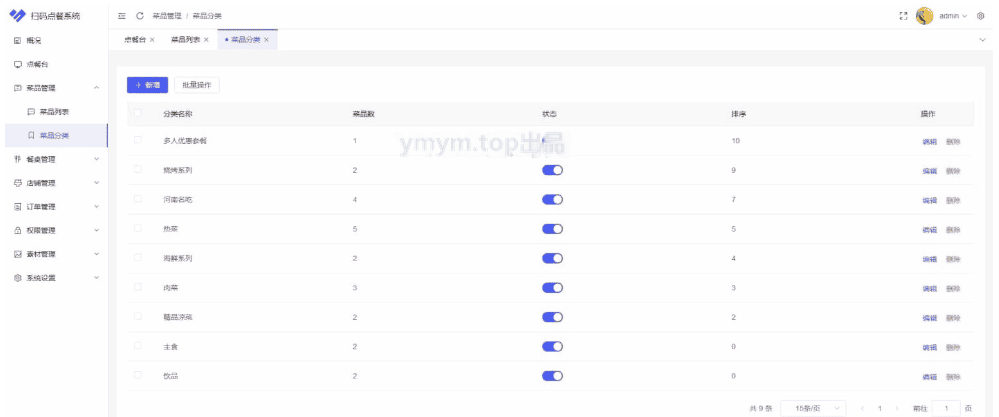Viewport: 999px width, 417px height.
Task: Expand the 权限管理 sidebar group
Action: pyautogui.click(x=96, y=230)
